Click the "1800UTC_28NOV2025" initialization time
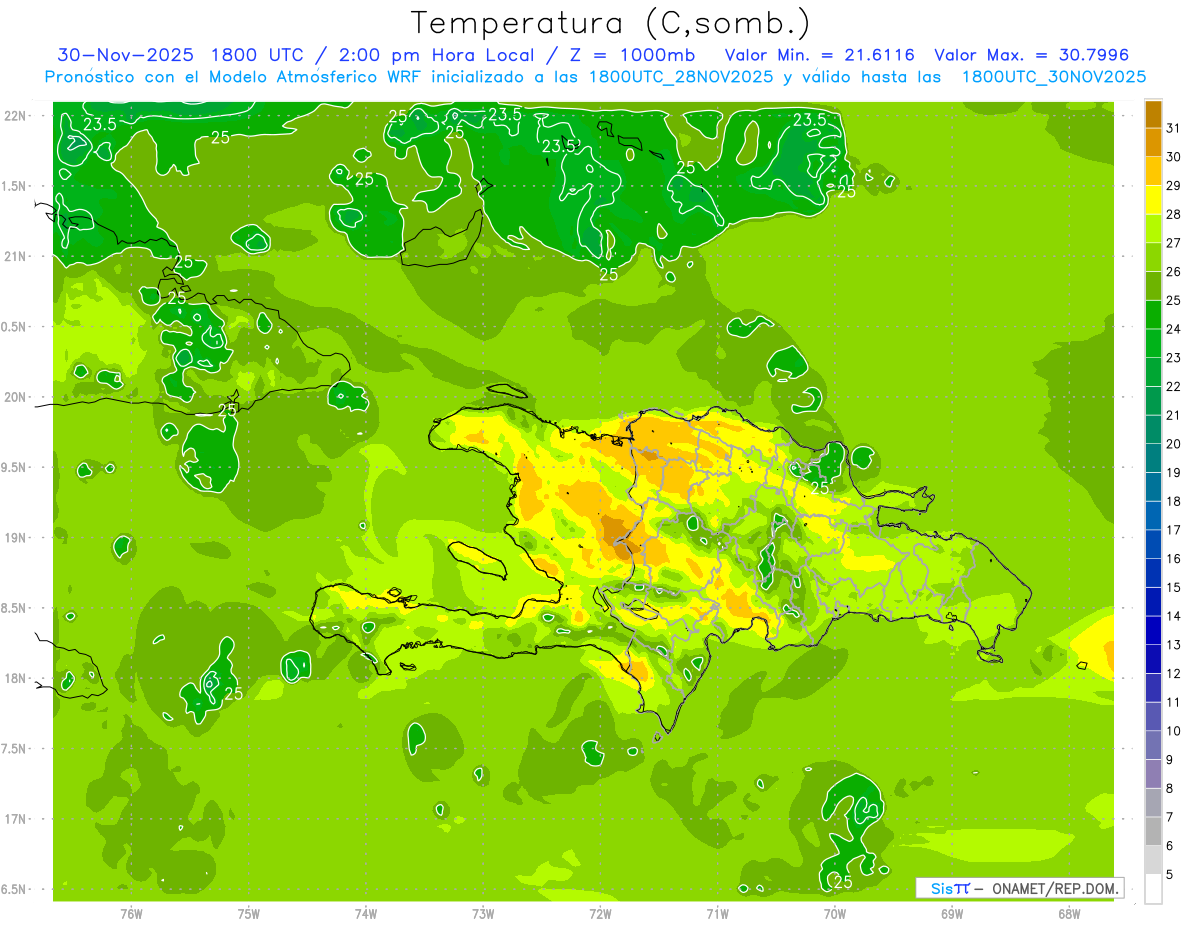This screenshot has width=1200, height=927. [681, 77]
